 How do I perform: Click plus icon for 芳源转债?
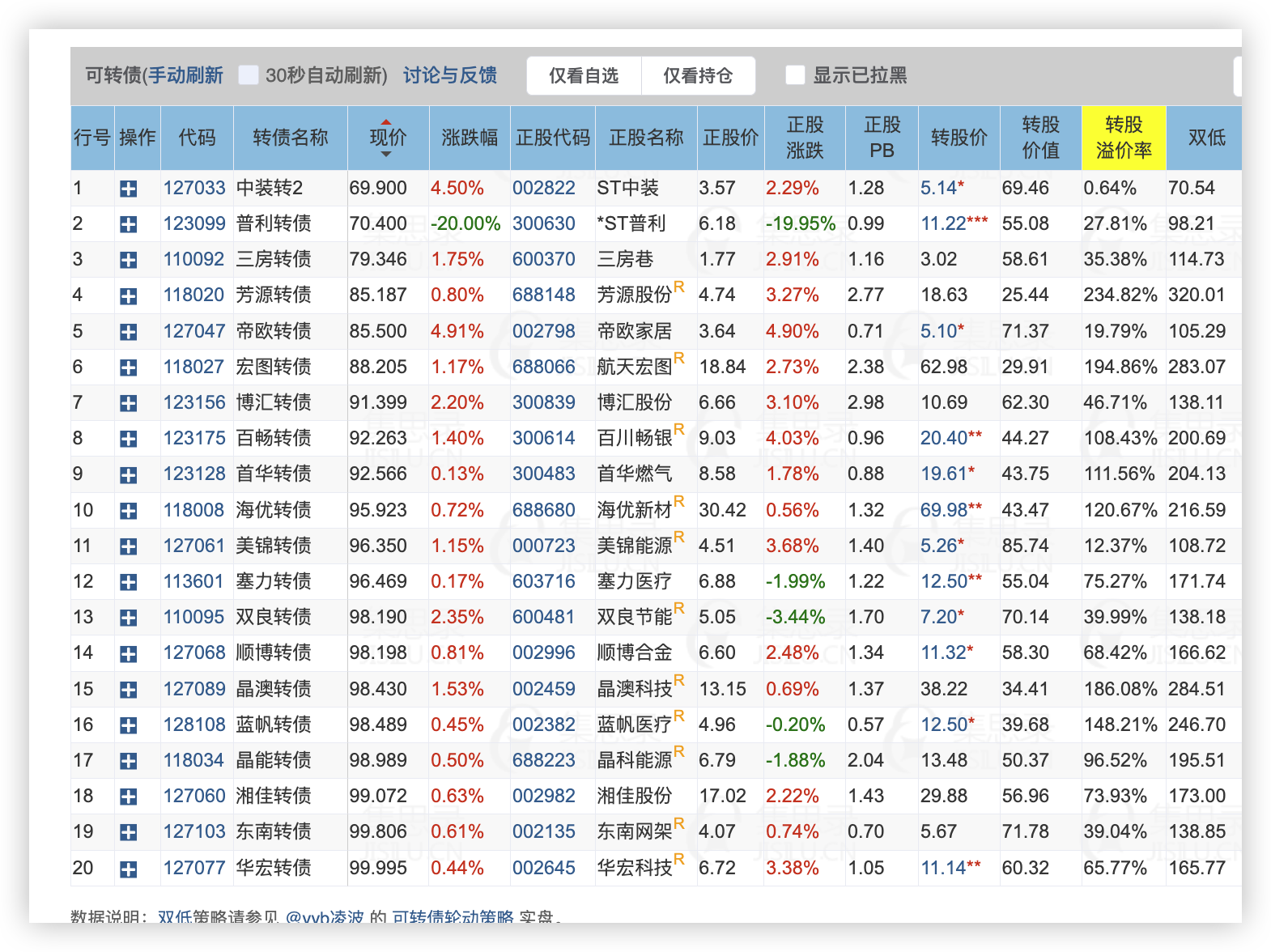(x=128, y=296)
